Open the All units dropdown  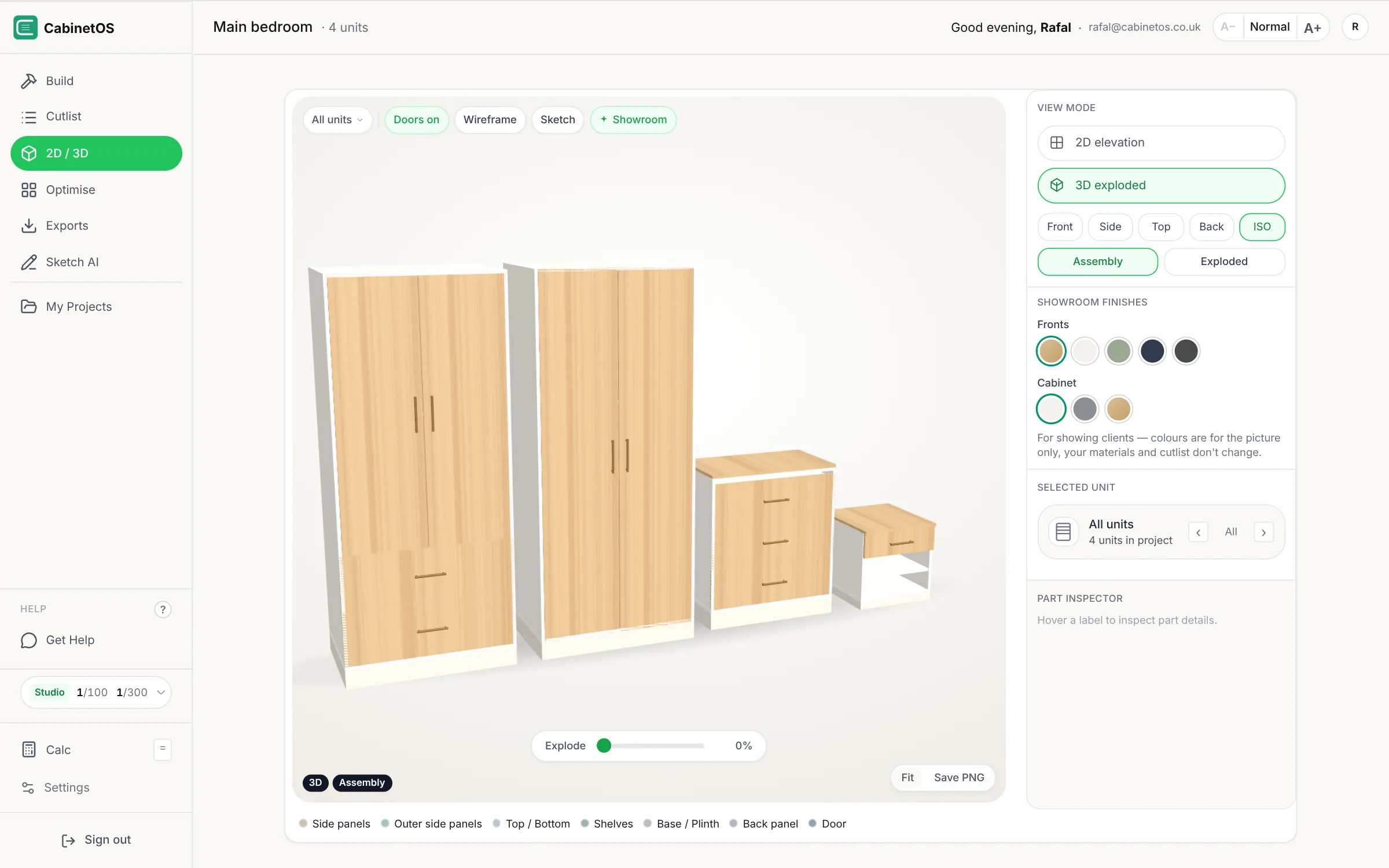(337, 120)
